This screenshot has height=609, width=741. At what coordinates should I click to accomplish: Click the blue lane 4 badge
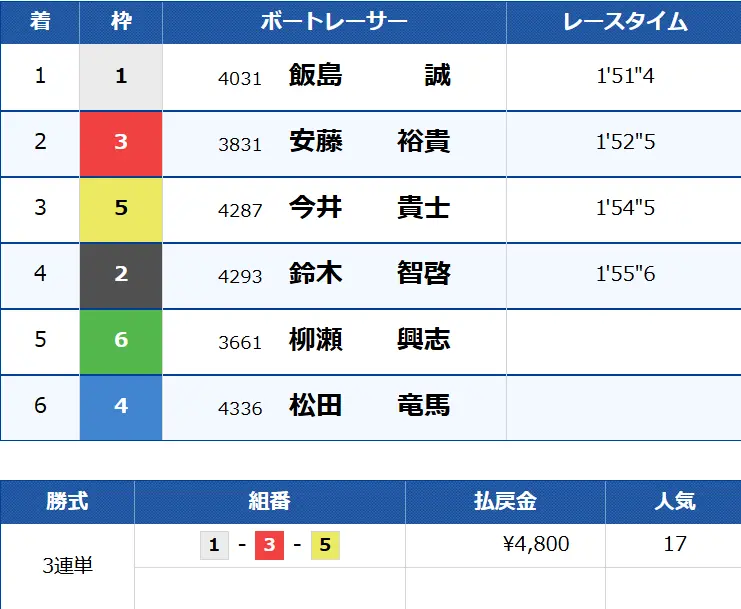coord(121,406)
